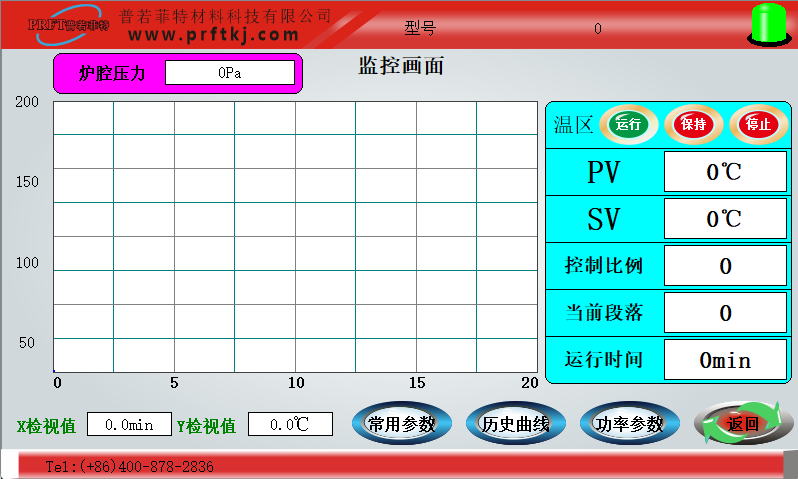
Task: Click the PRFT company logo
Action: [x=67, y=24]
